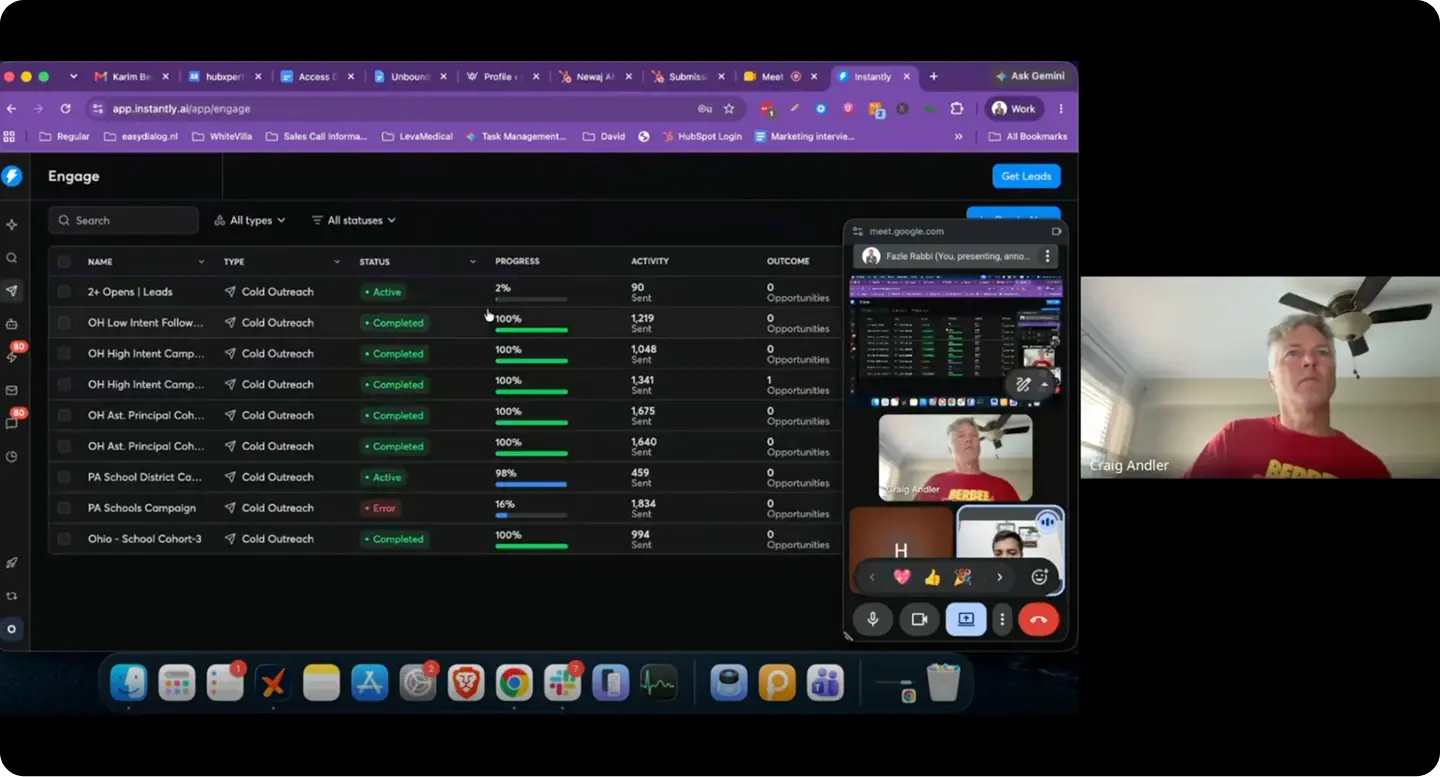The height and width of the screenshot is (777, 1440).
Task: Check the box for 2+ Opens | Leads
Action: 64,292
